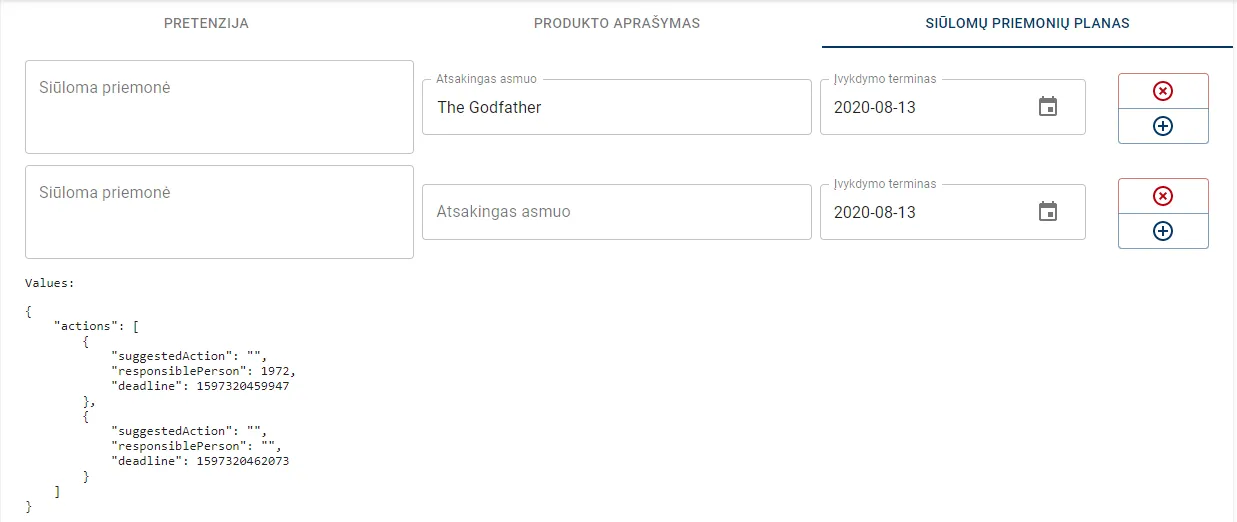Open the Produkto aprašymas tab

pyautogui.click(x=616, y=23)
